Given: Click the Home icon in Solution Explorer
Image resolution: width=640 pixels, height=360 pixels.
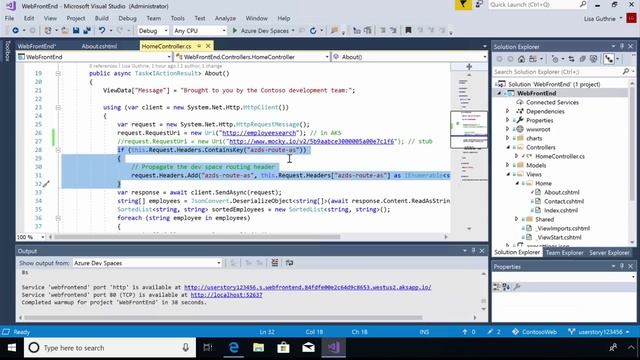Looking at the screenshot, I should point(521,59).
